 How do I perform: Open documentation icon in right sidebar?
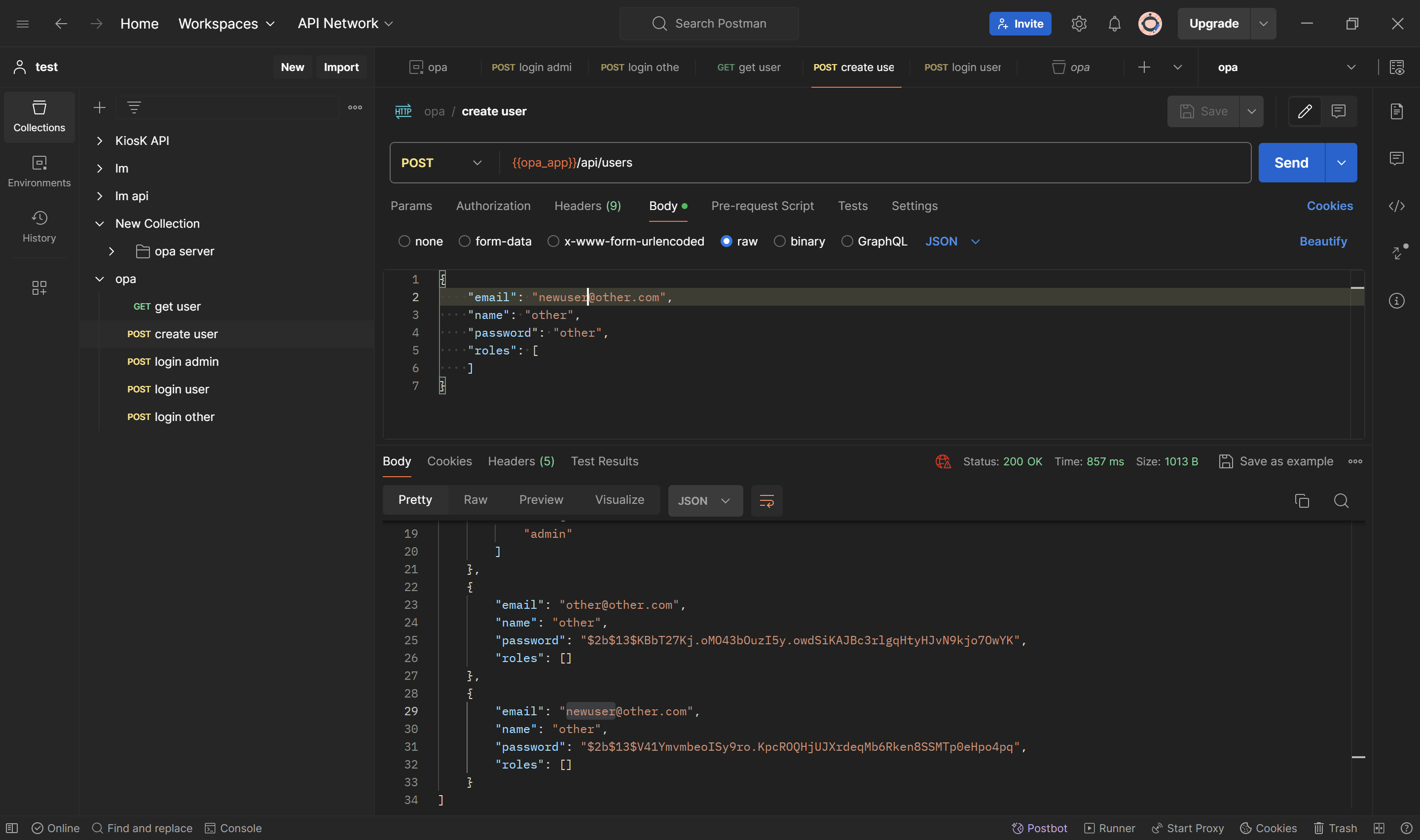click(x=1397, y=111)
